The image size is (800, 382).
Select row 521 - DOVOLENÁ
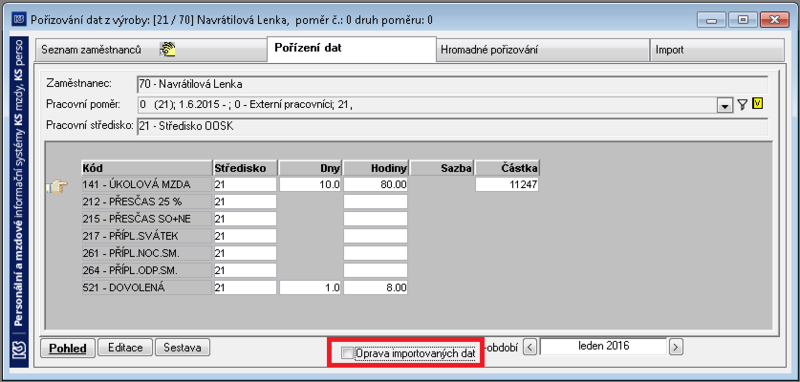[146, 288]
